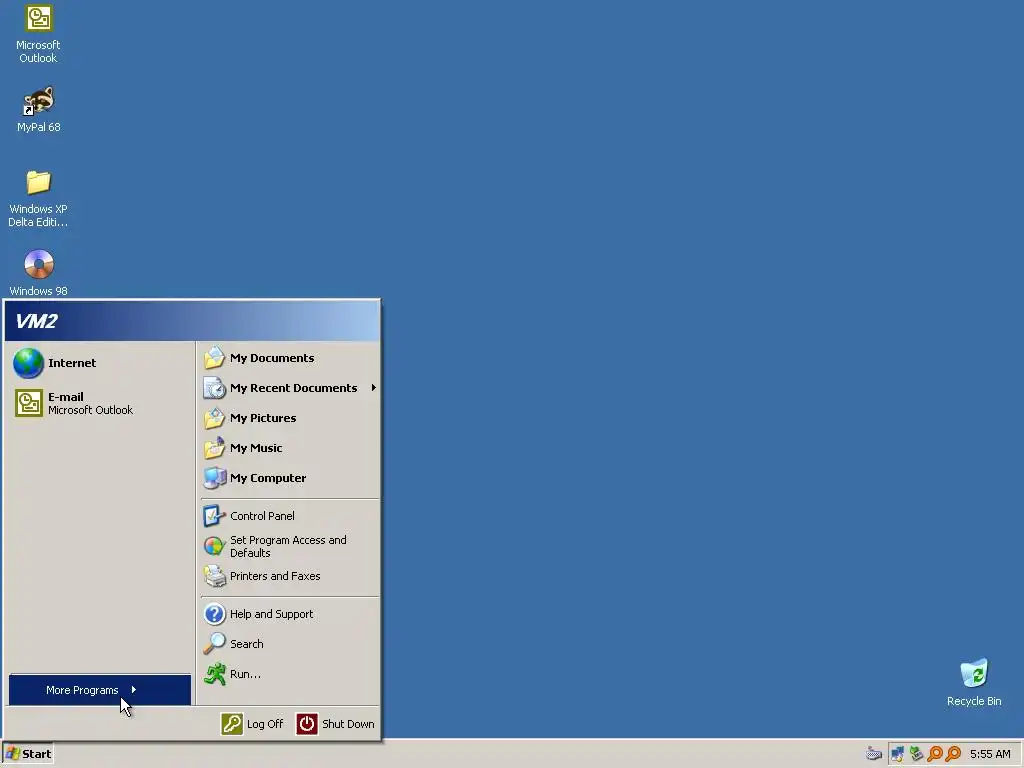The height and width of the screenshot is (768, 1024).
Task: Open Set Program Access and Defaults
Action: 290,546
